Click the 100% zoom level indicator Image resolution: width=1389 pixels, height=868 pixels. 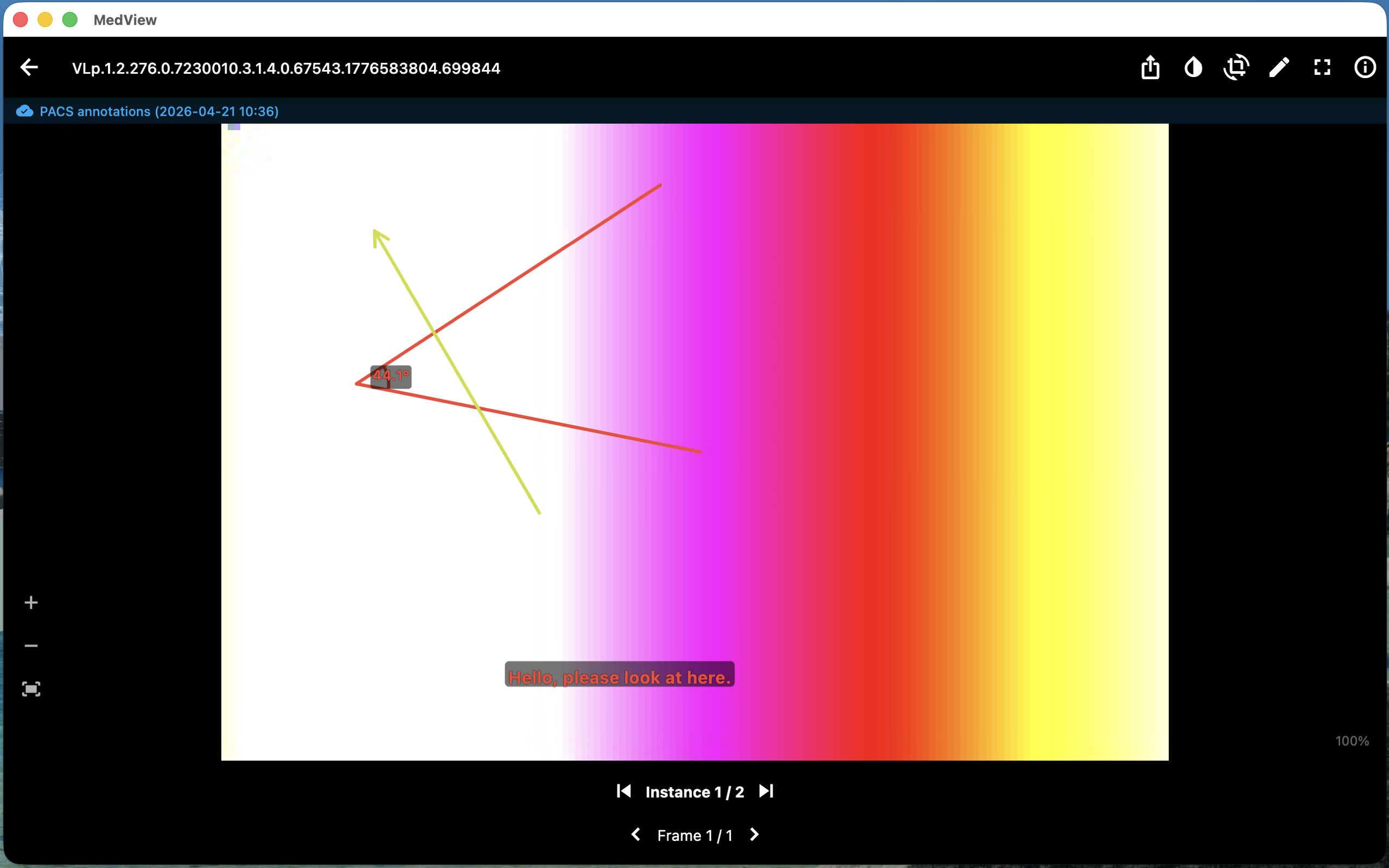click(1352, 741)
